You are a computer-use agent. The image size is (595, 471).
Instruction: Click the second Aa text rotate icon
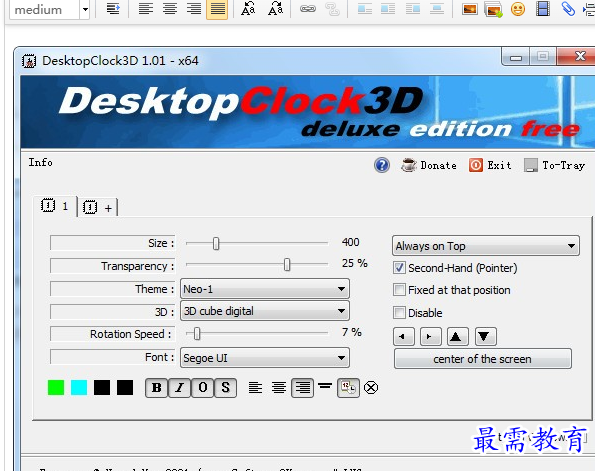pyautogui.click(x=275, y=8)
